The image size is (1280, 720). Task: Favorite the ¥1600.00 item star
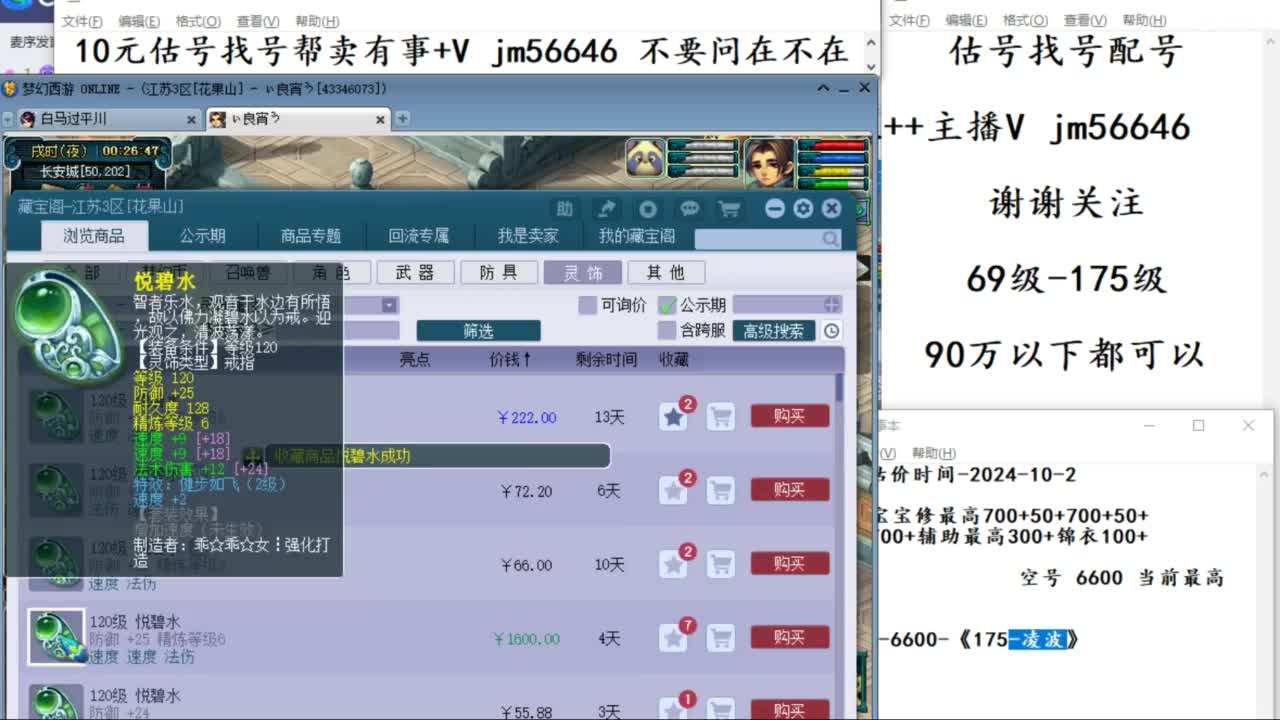pyautogui.click(x=674, y=638)
